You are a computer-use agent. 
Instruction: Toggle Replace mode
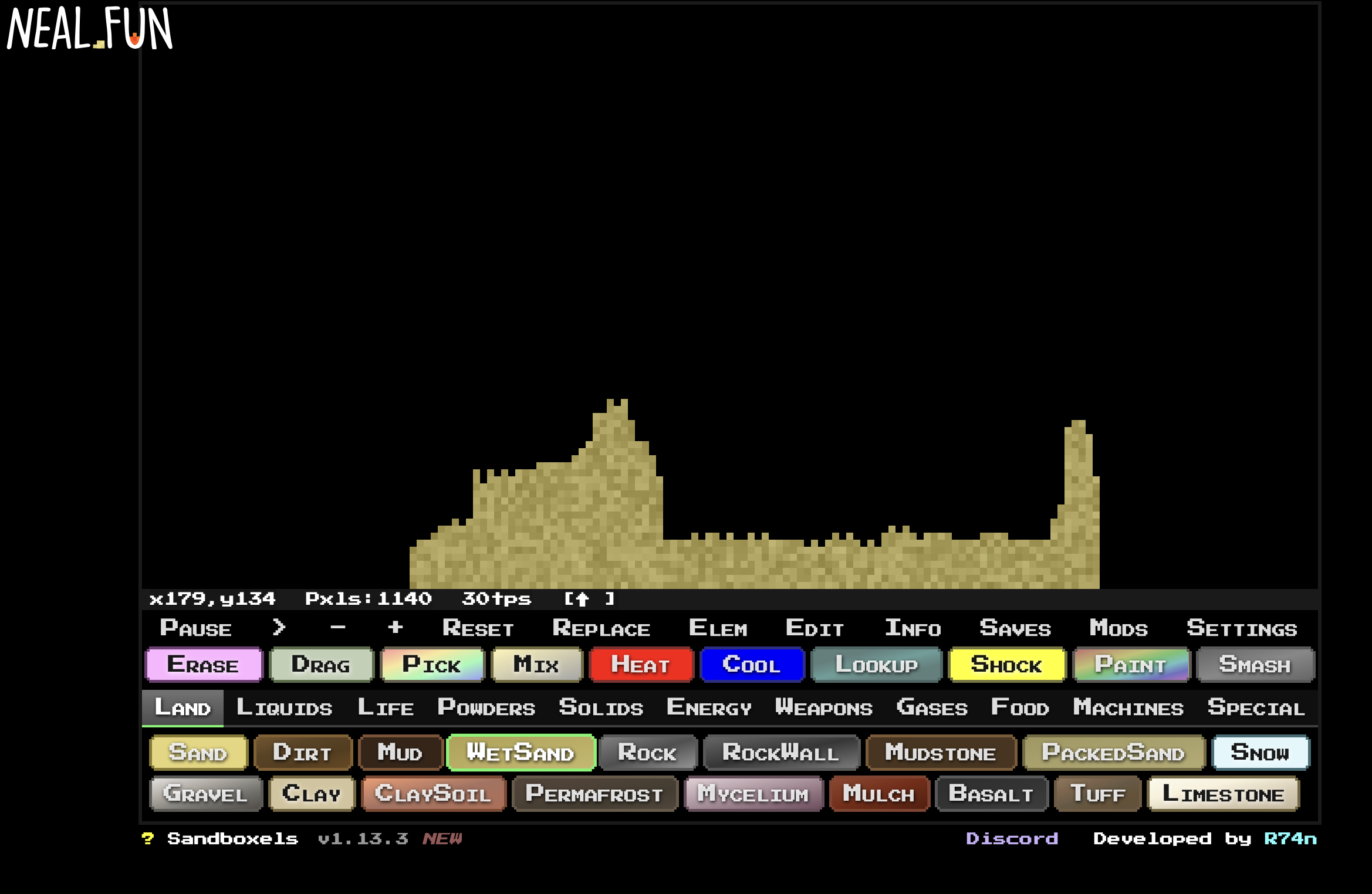point(601,628)
